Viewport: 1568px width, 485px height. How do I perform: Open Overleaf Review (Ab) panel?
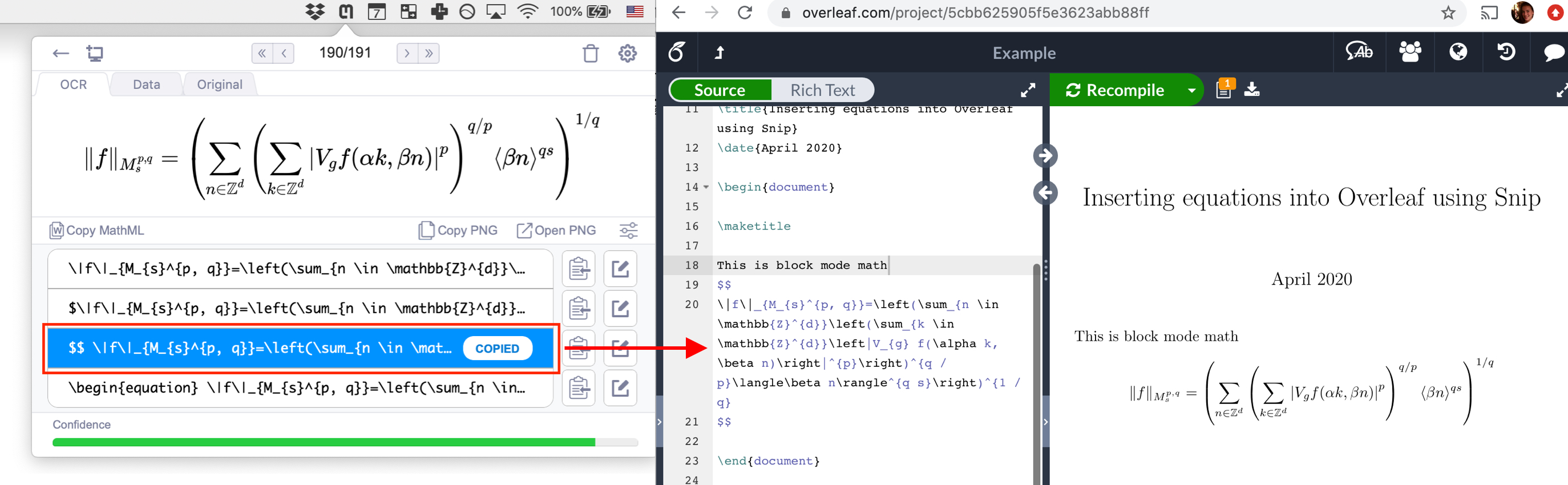1359,52
